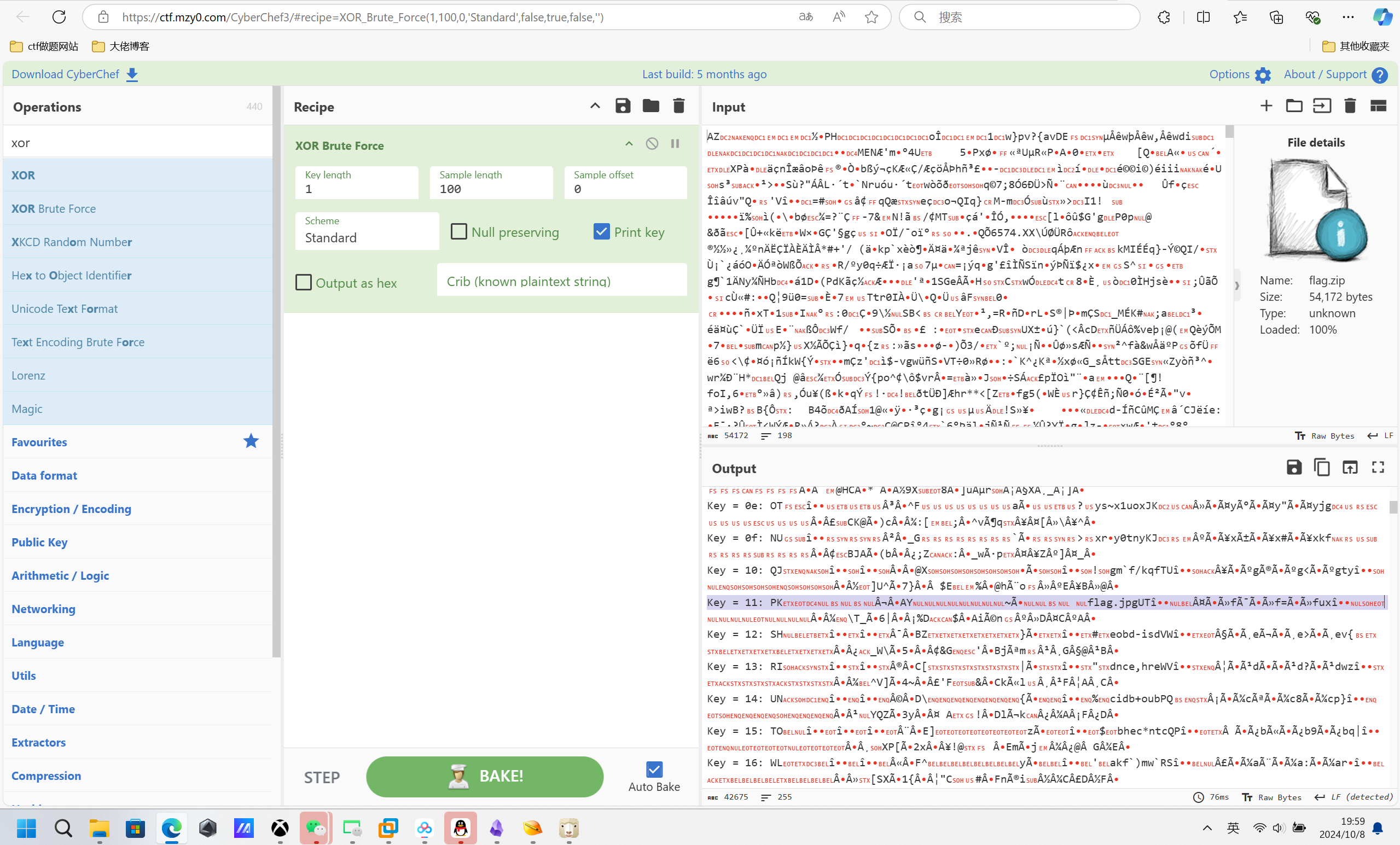Collapse the Recipe panel with the chevron

pyautogui.click(x=595, y=106)
